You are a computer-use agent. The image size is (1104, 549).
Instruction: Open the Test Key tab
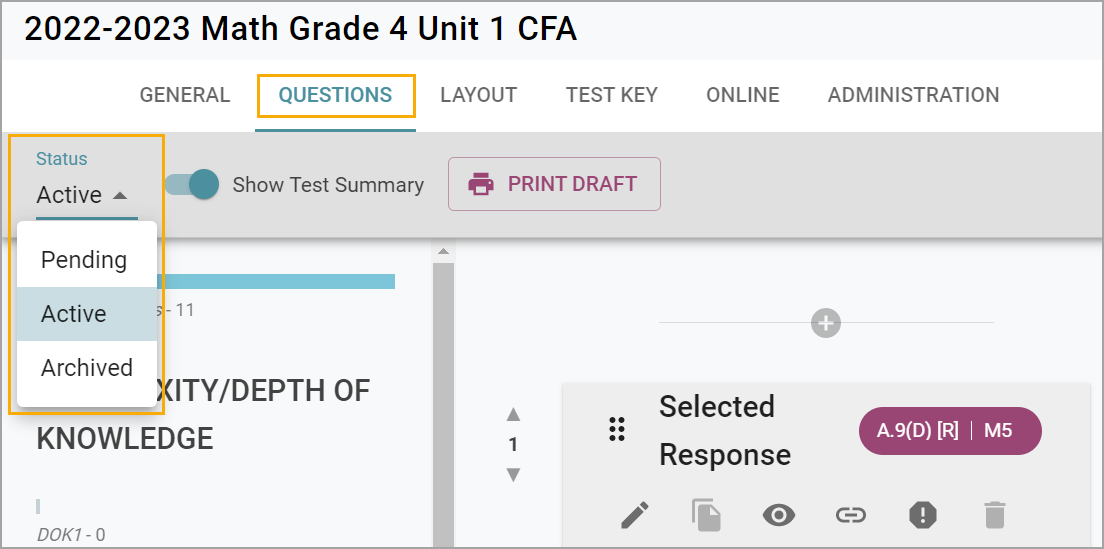[x=611, y=95]
